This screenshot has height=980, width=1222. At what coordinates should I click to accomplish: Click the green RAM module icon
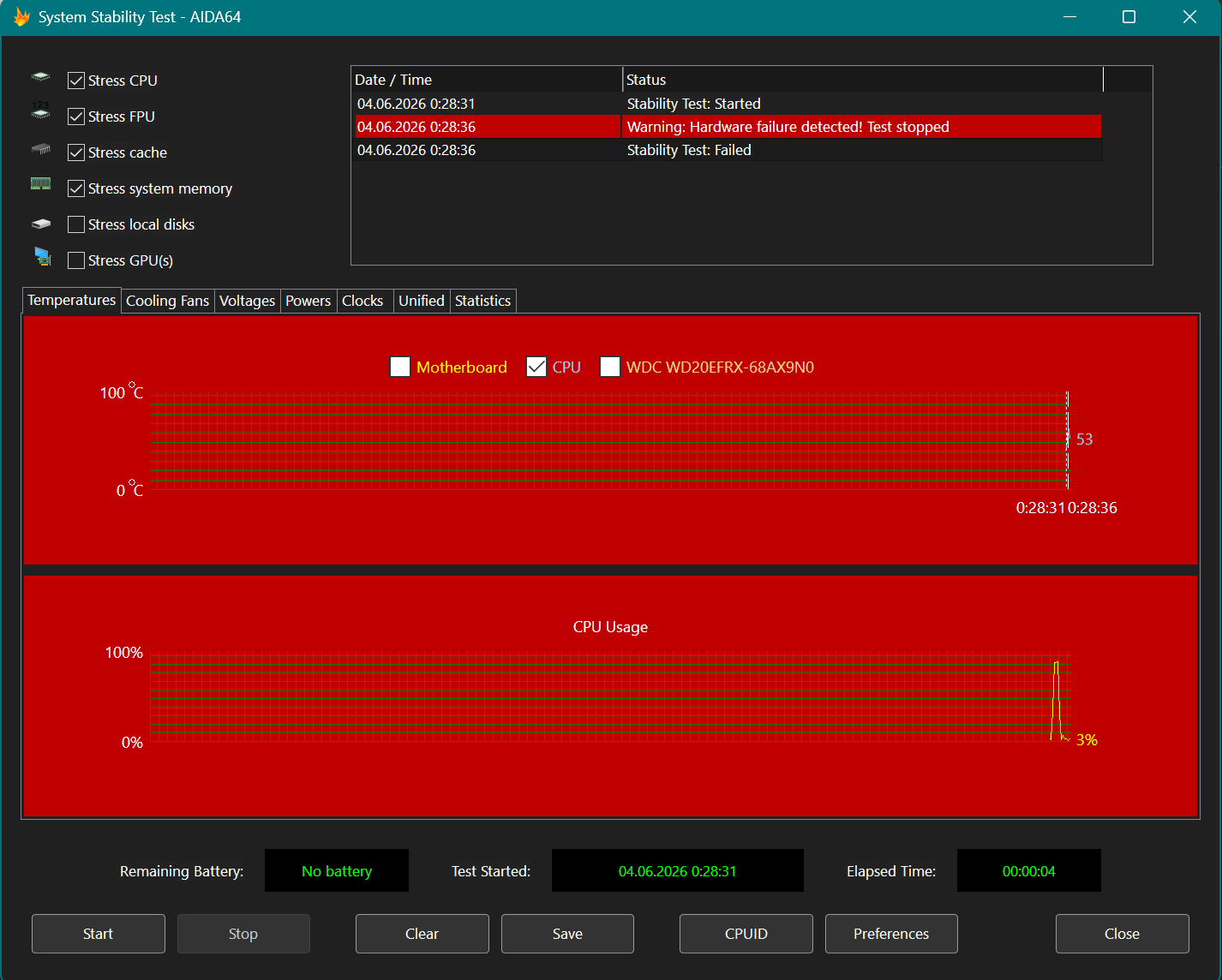point(40,183)
